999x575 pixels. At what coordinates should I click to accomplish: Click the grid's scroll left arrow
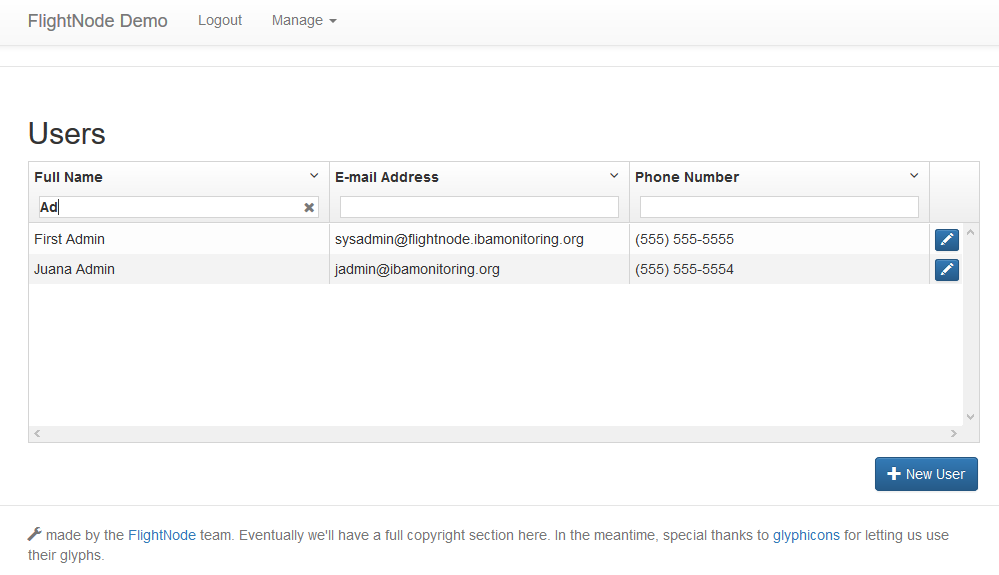pos(38,434)
